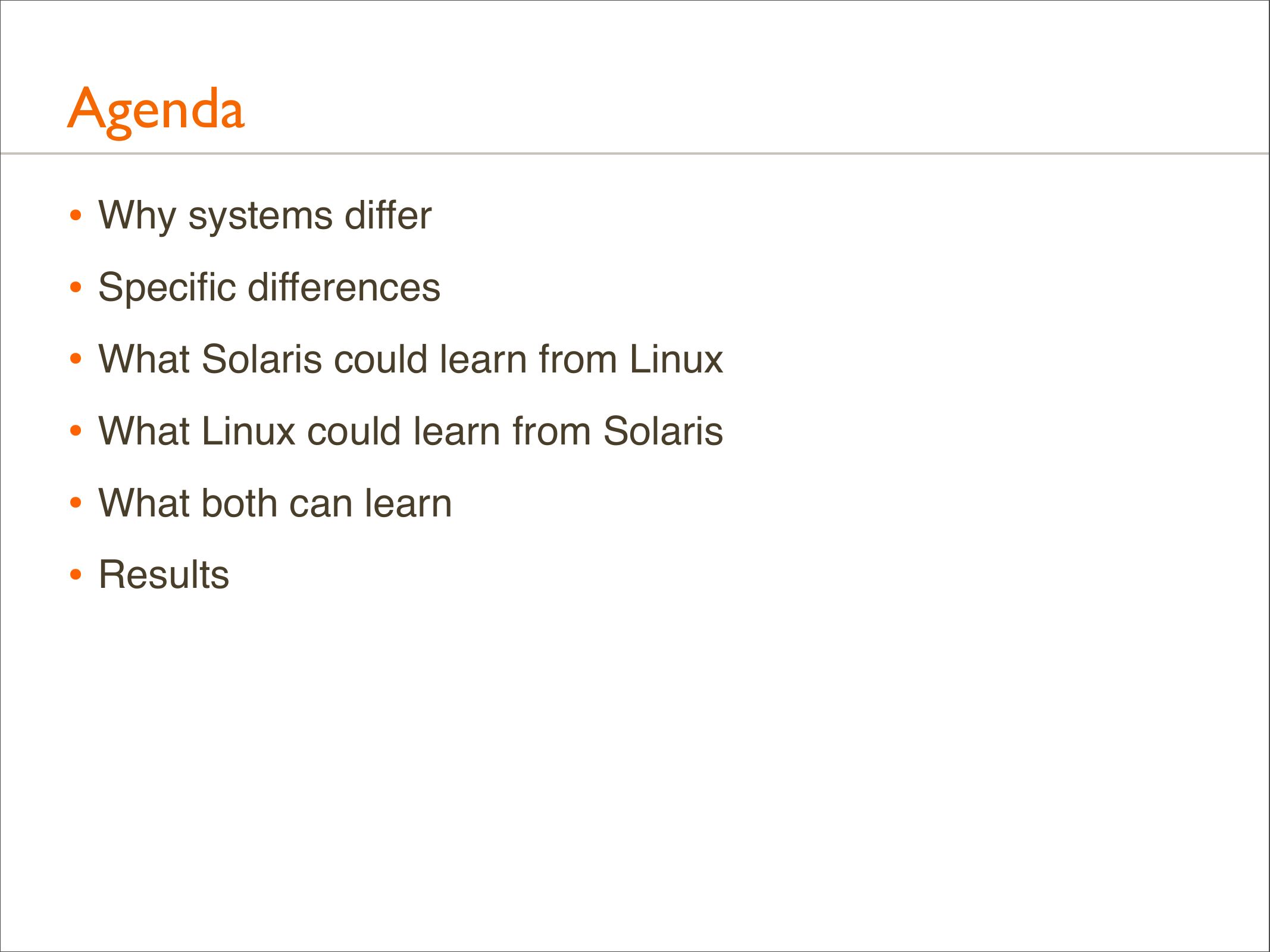Click the orange bullet beside "Why systems differ"
The image size is (1270, 952).
tap(75, 215)
